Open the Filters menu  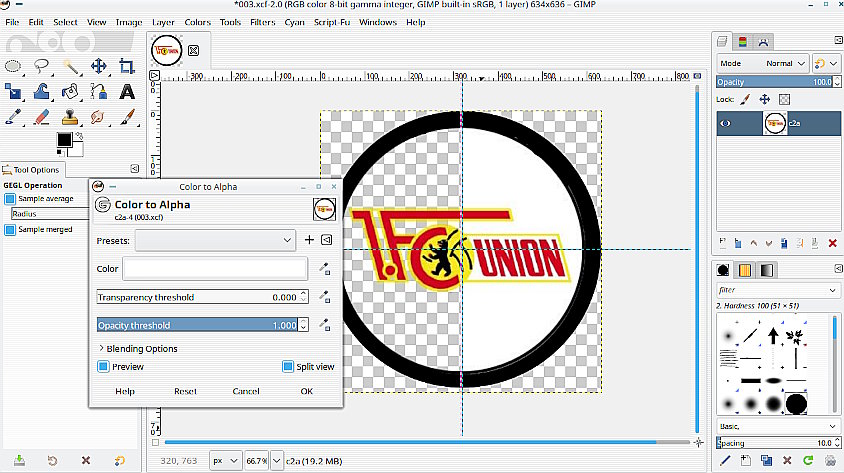coord(263,22)
